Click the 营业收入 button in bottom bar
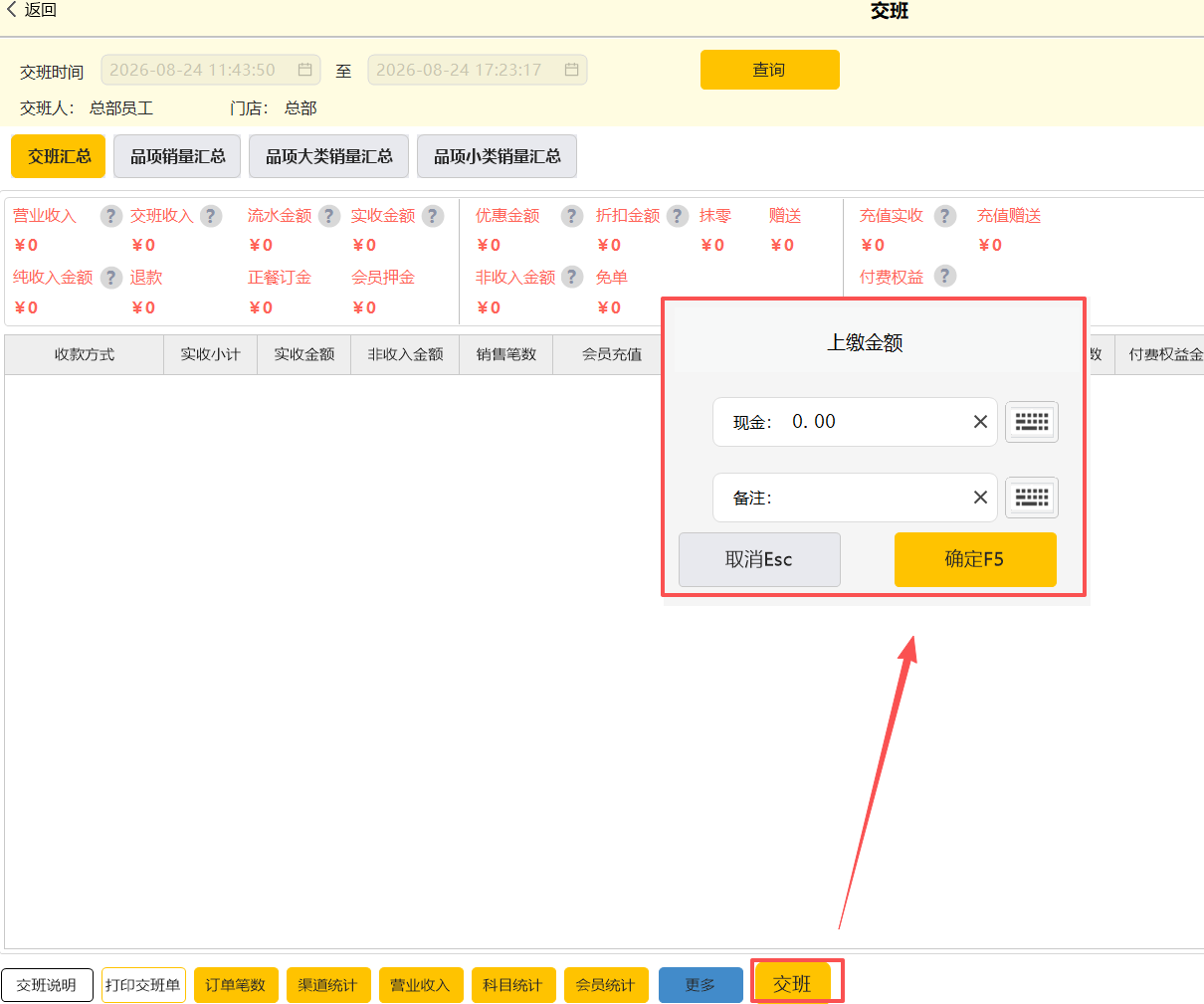 tap(421, 985)
